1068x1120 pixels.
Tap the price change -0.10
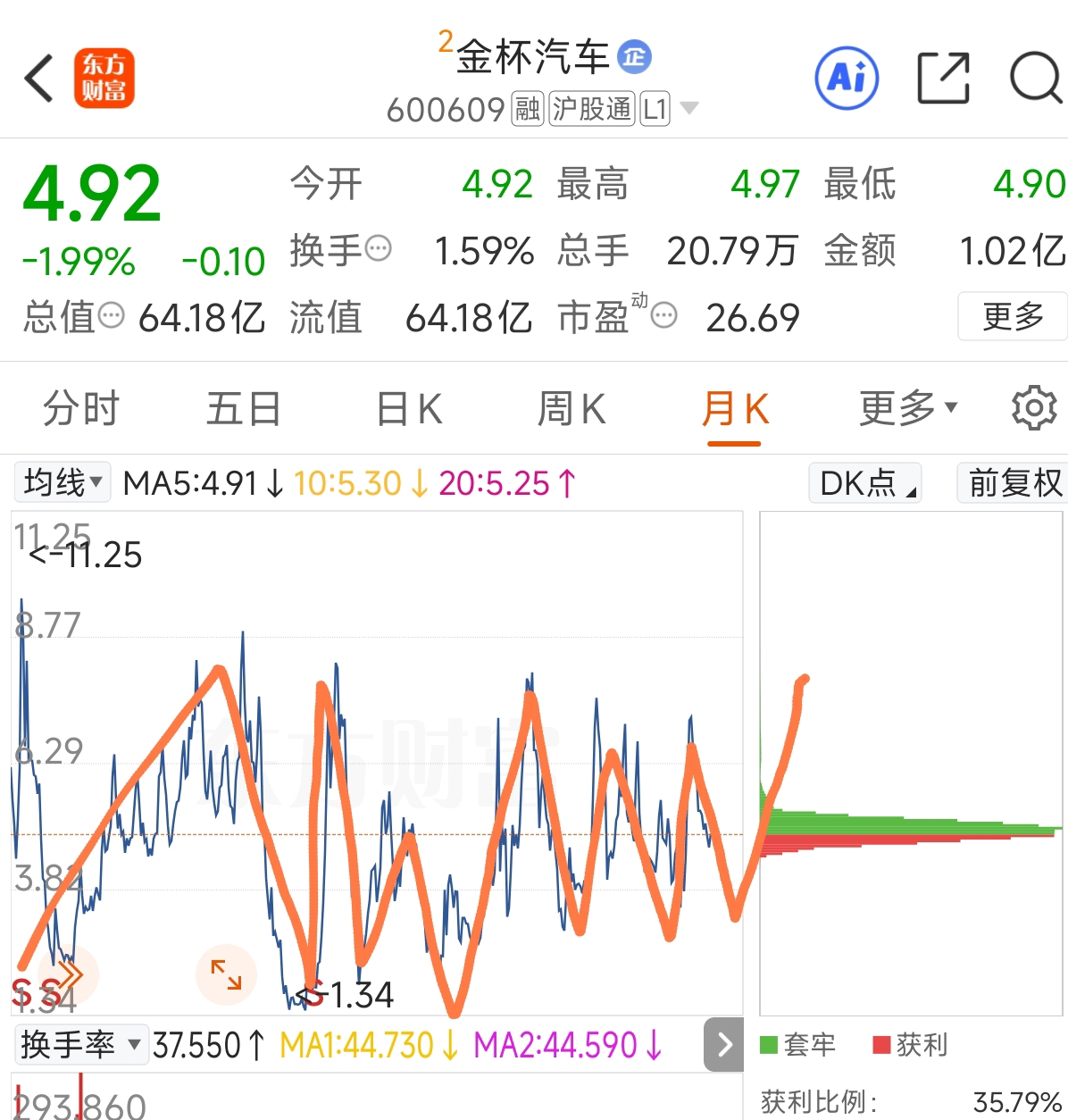click(223, 262)
